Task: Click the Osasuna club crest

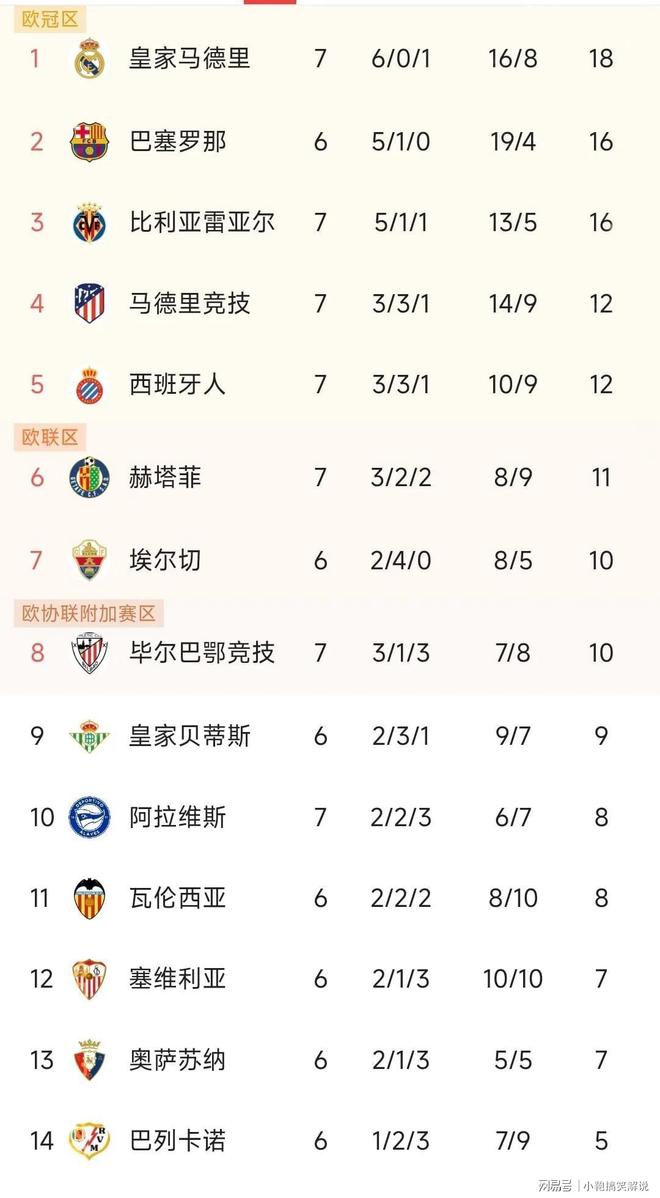Action: click(x=89, y=1060)
